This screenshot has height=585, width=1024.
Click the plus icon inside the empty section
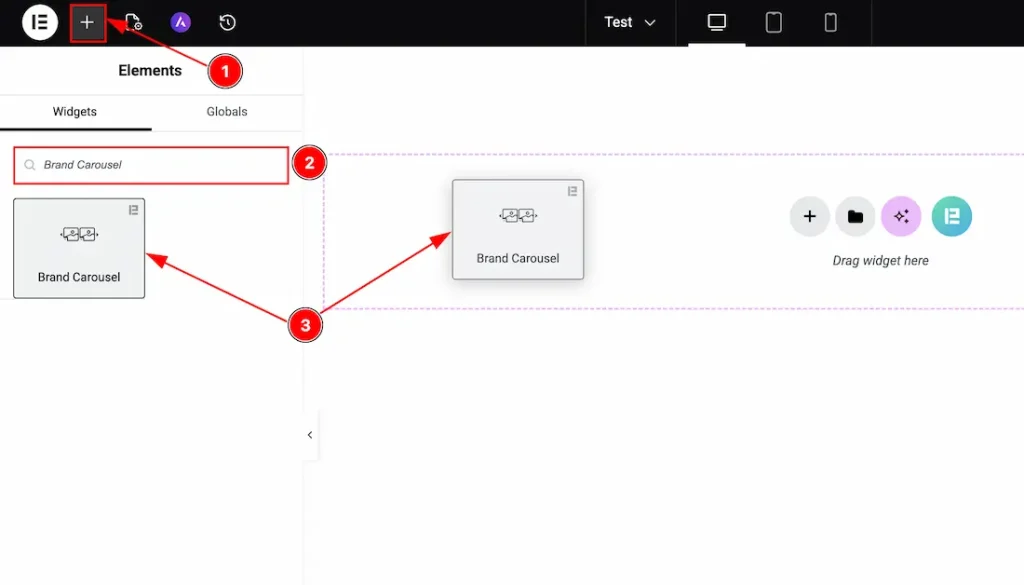pyautogui.click(x=809, y=216)
